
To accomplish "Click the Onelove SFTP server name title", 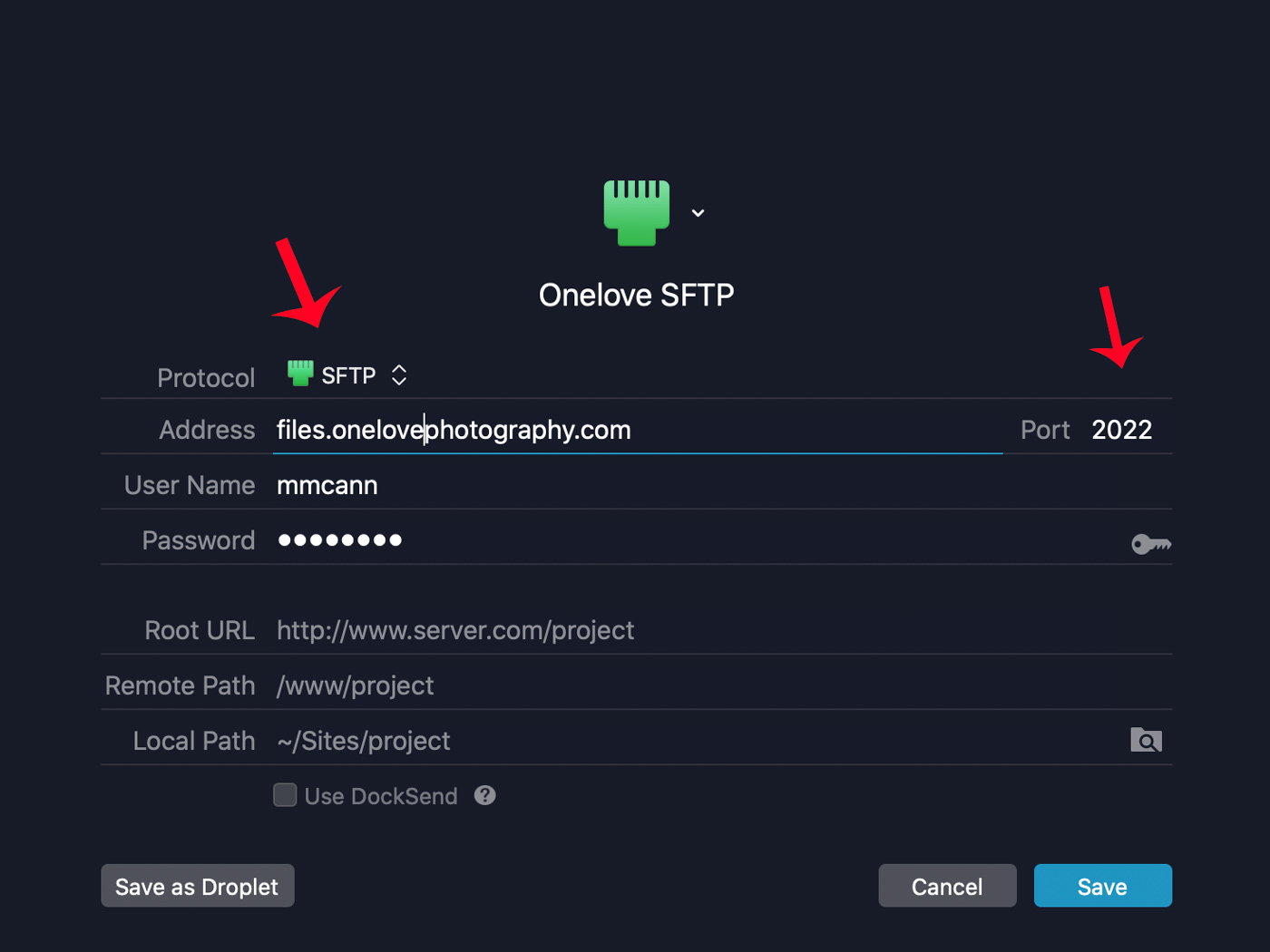I will point(636,295).
